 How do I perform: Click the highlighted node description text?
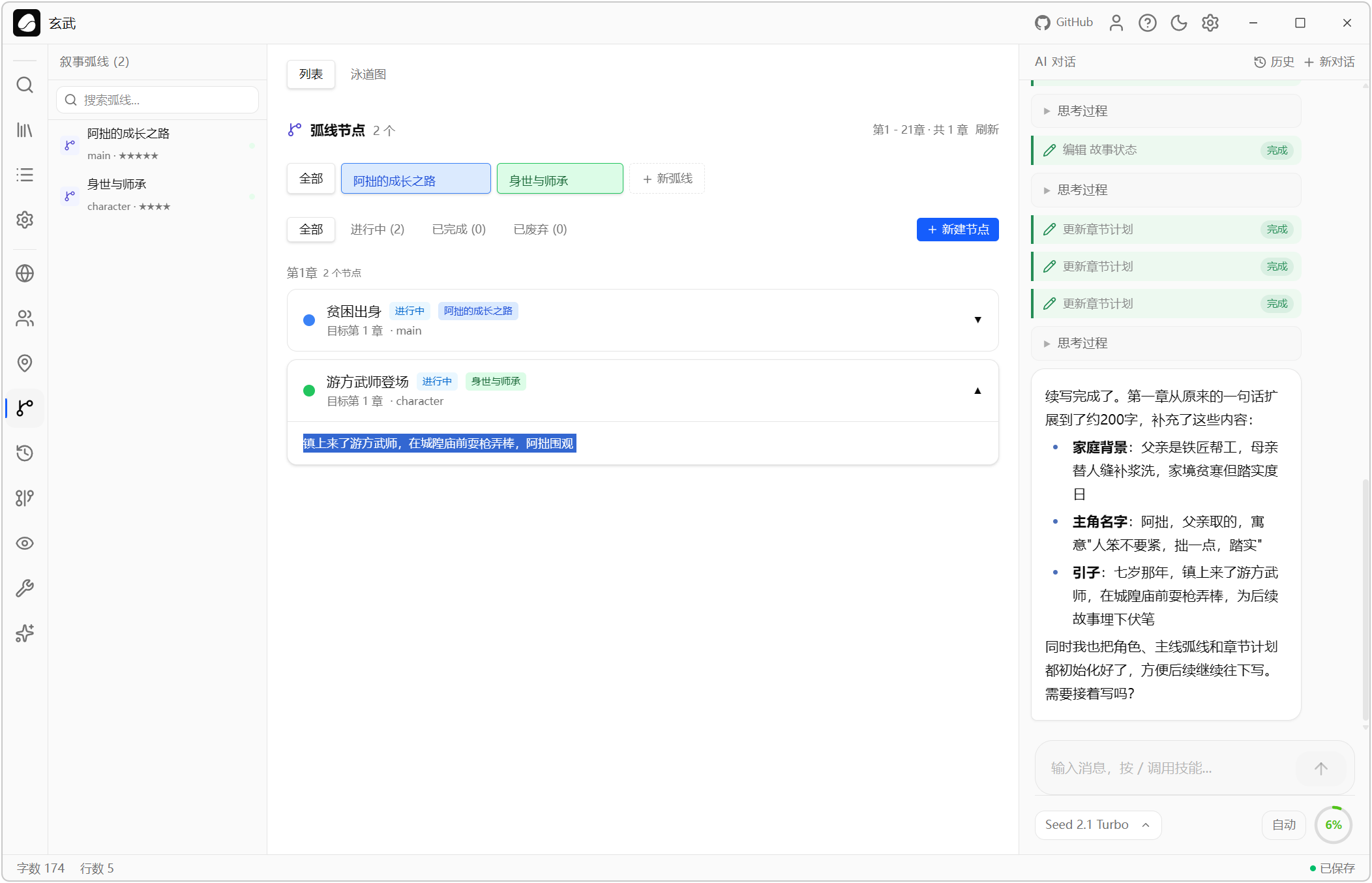point(440,443)
